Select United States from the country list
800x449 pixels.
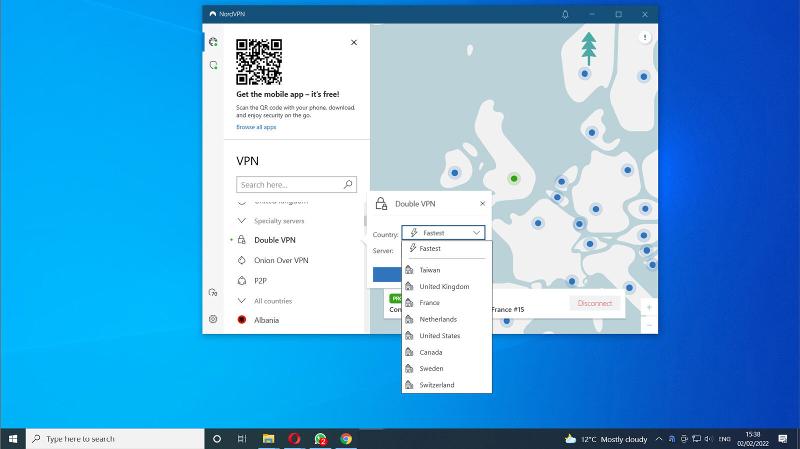click(446, 335)
